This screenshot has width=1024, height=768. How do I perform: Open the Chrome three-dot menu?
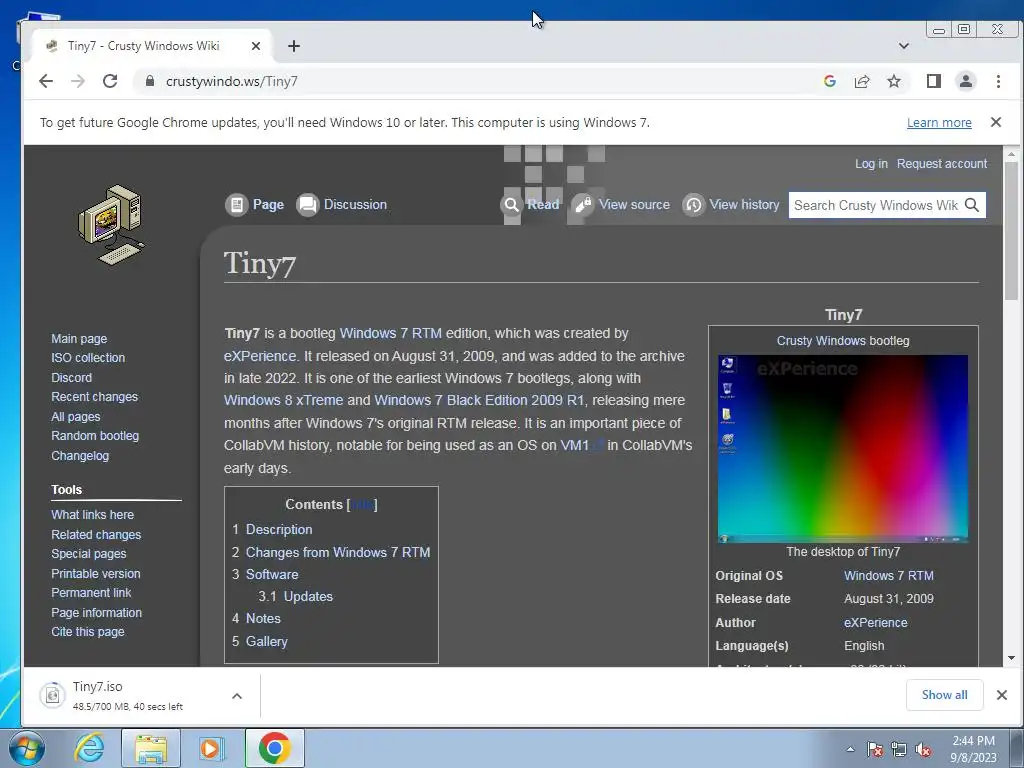[998, 81]
